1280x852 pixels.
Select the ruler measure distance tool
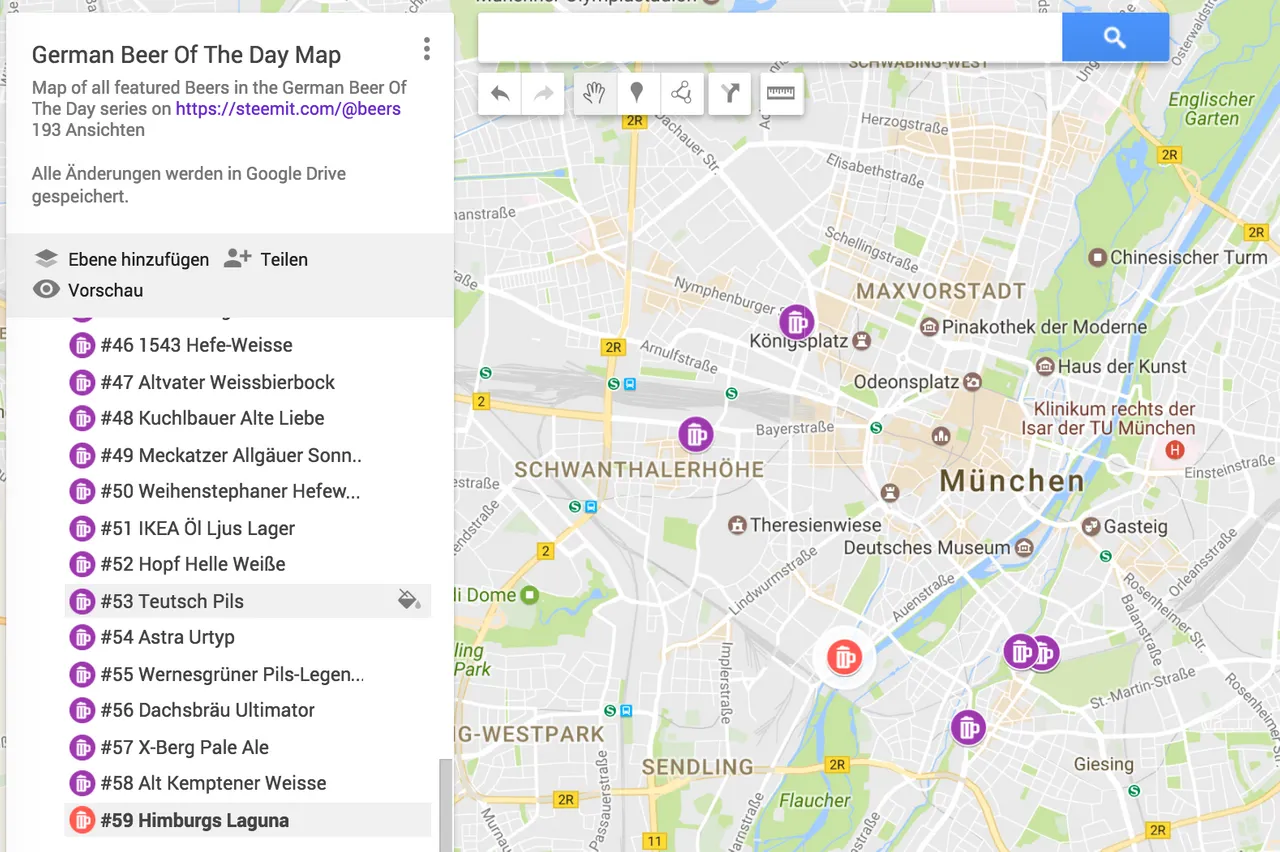[781, 94]
